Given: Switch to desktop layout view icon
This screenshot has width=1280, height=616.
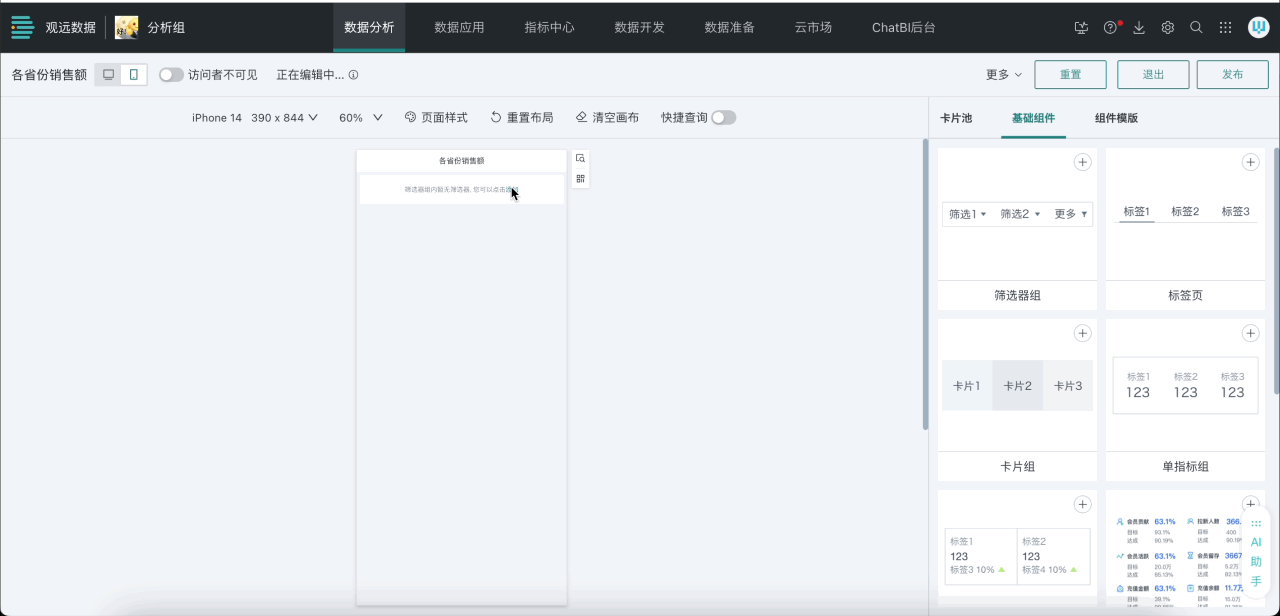Looking at the screenshot, I should pyautogui.click(x=108, y=75).
